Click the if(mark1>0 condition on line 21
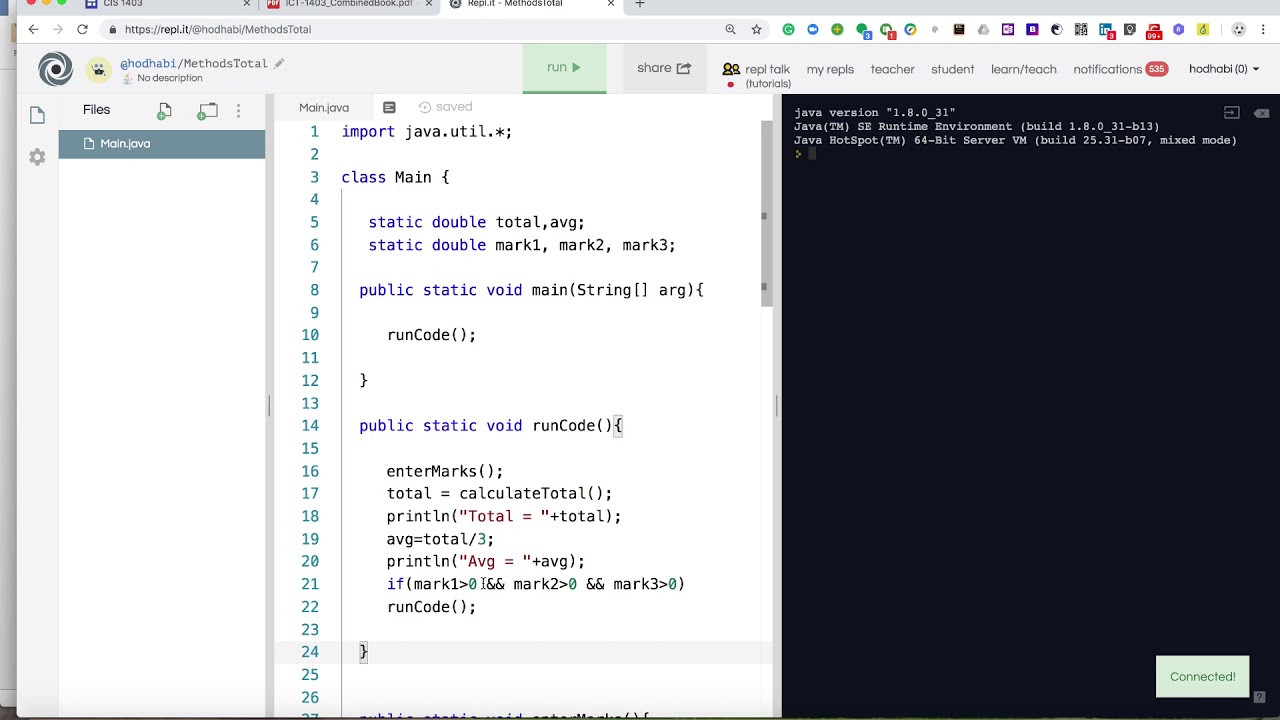 tap(535, 584)
